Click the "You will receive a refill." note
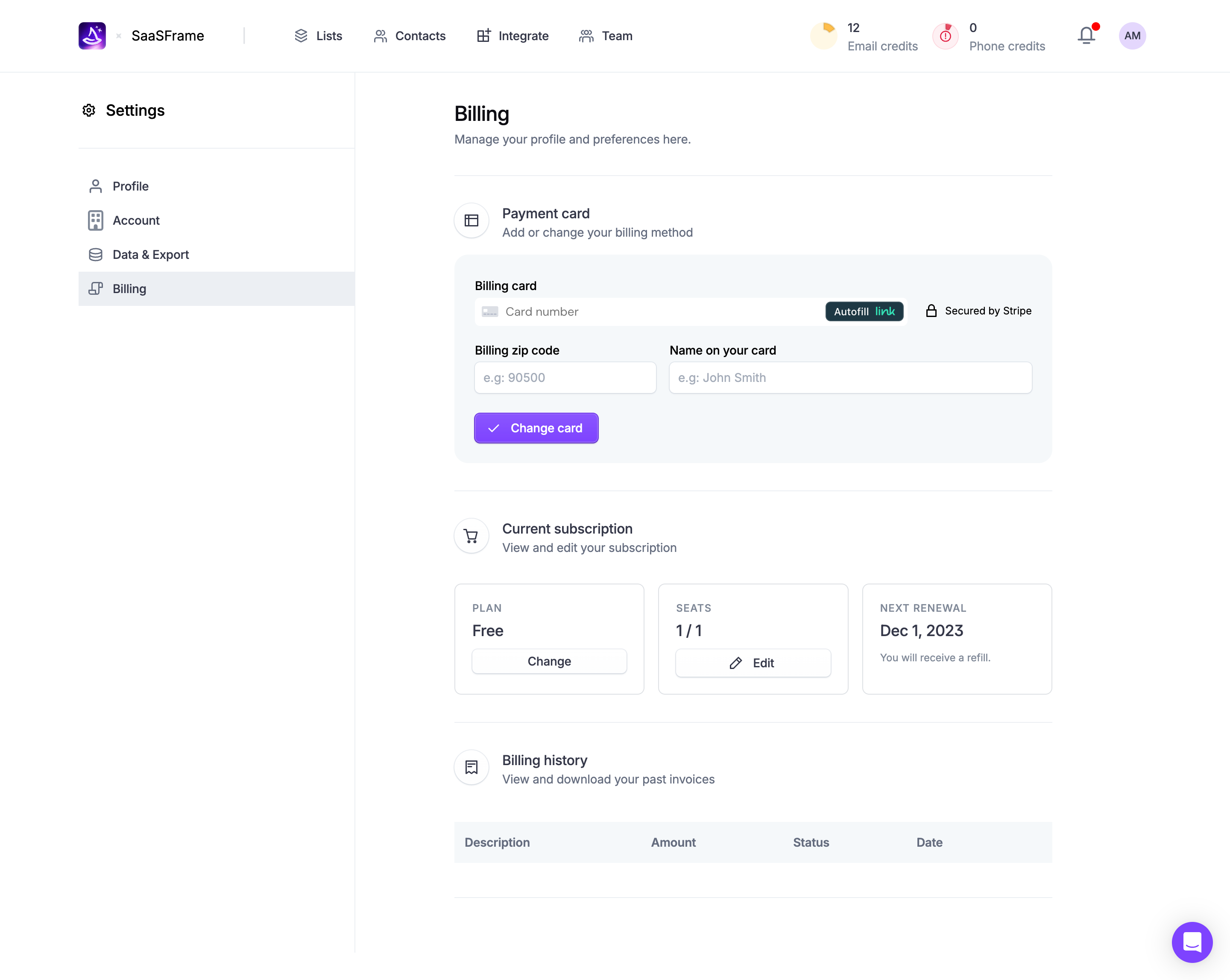Image resolution: width=1230 pixels, height=980 pixels. click(935, 657)
